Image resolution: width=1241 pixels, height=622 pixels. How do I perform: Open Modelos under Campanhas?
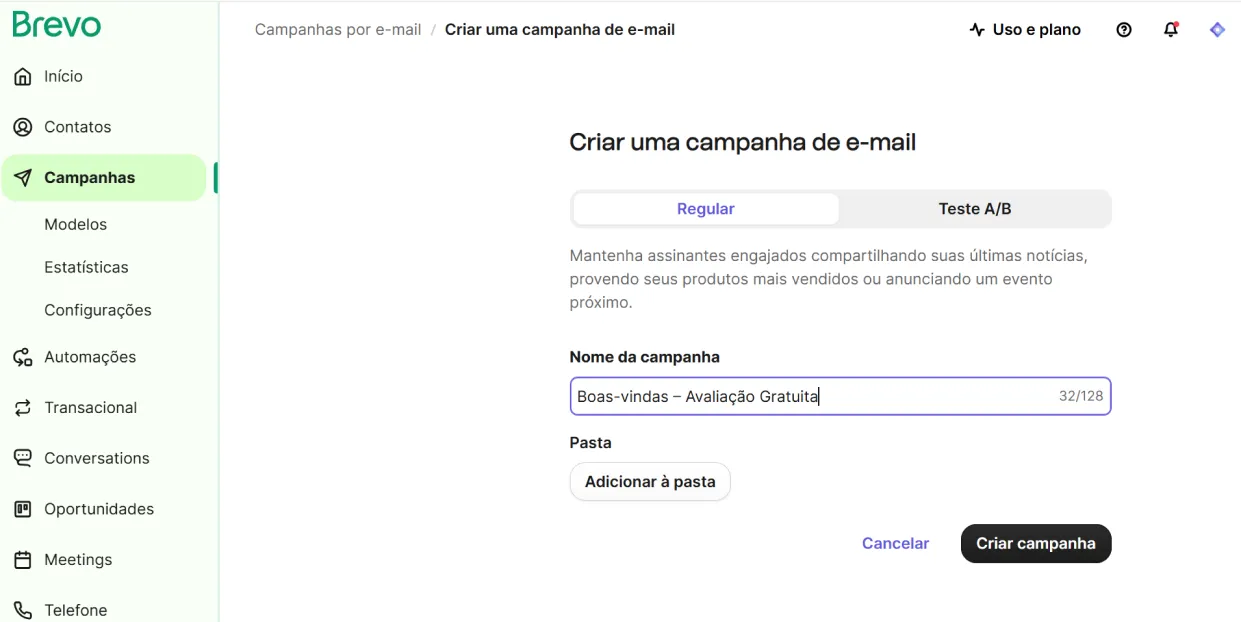tap(75, 224)
